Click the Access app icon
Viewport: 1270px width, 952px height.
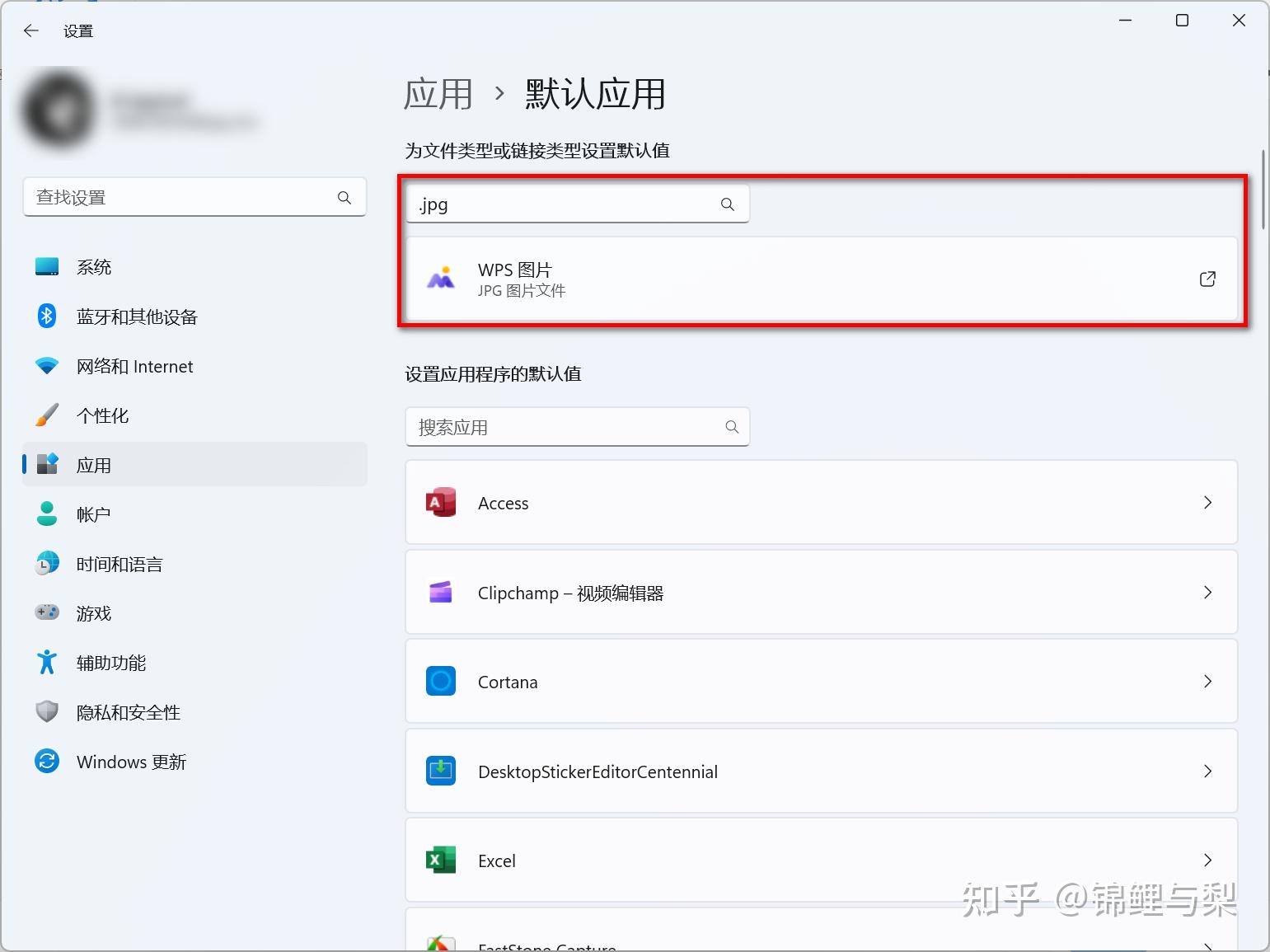pos(441,503)
